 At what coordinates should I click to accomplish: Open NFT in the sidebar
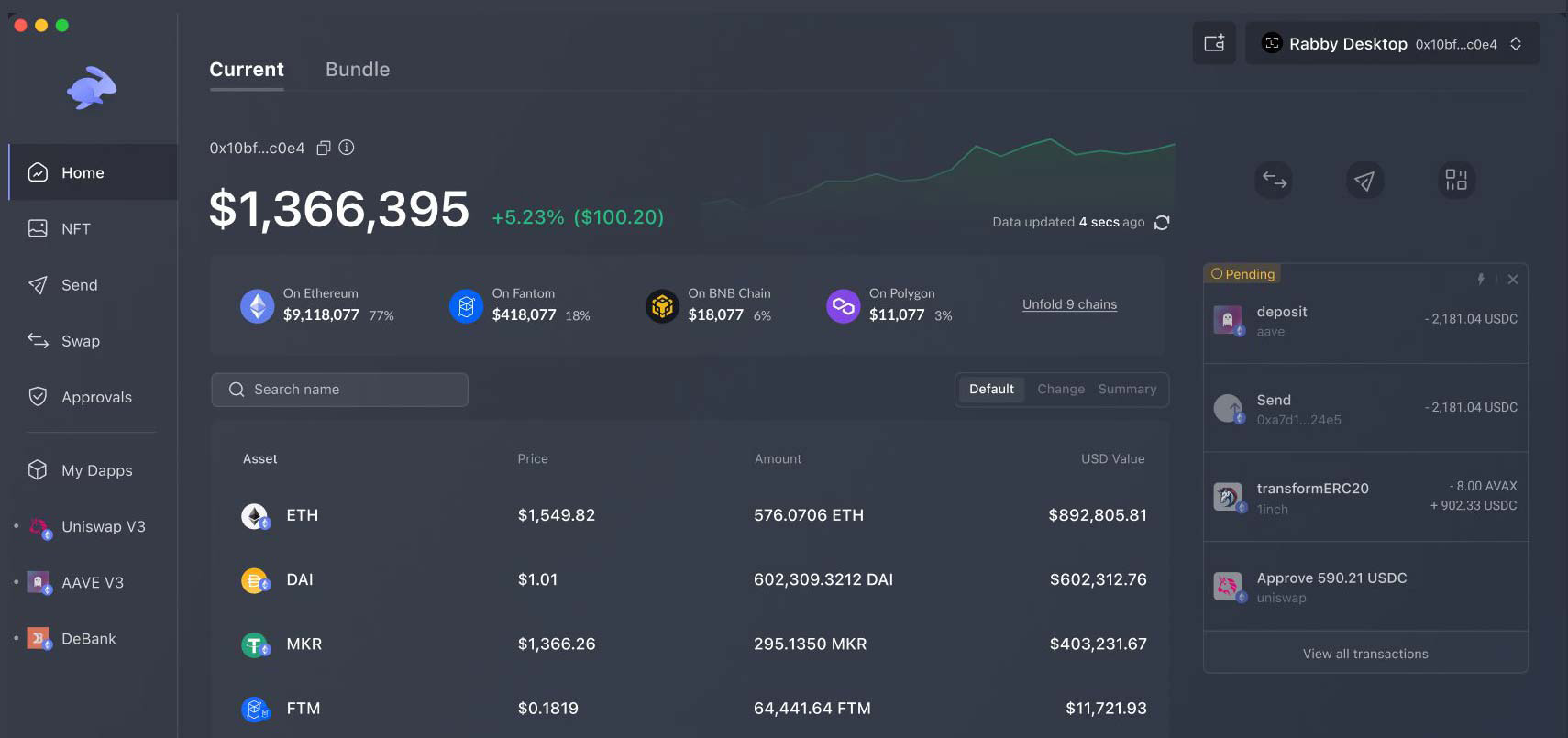click(76, 229)
